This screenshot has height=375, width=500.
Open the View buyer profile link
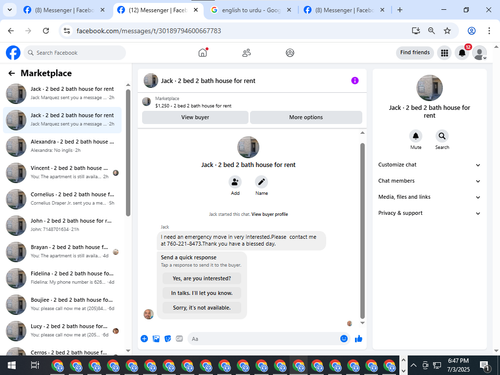coord(269,214)
